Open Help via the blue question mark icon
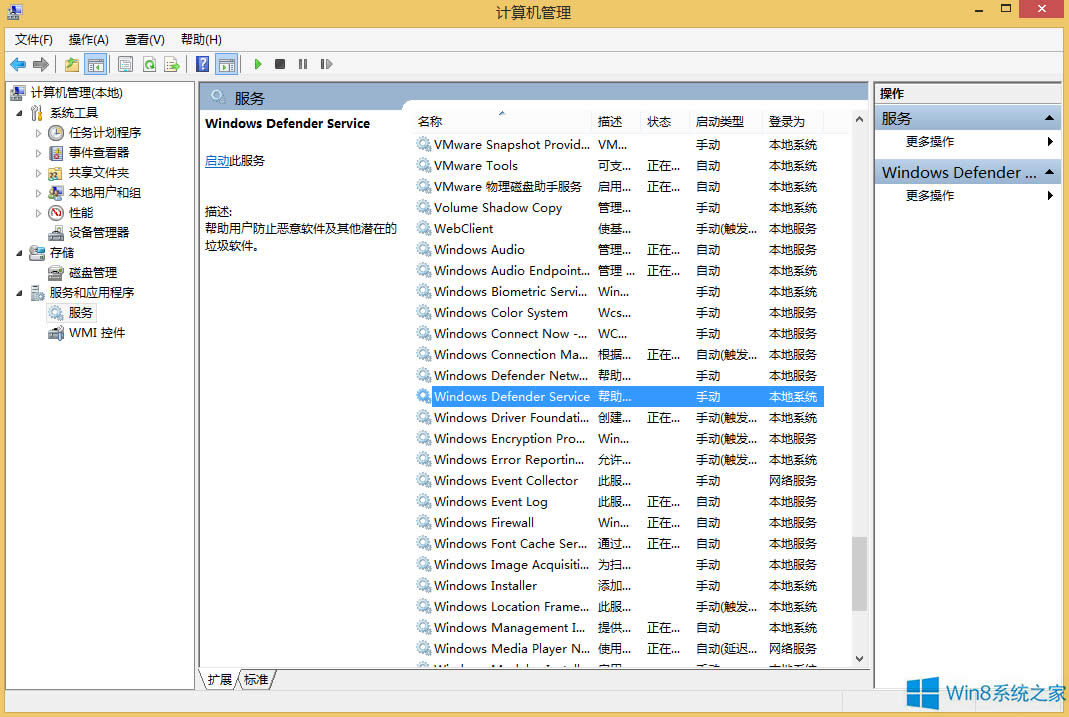1069x717 pixels. (x=202, y=64)
